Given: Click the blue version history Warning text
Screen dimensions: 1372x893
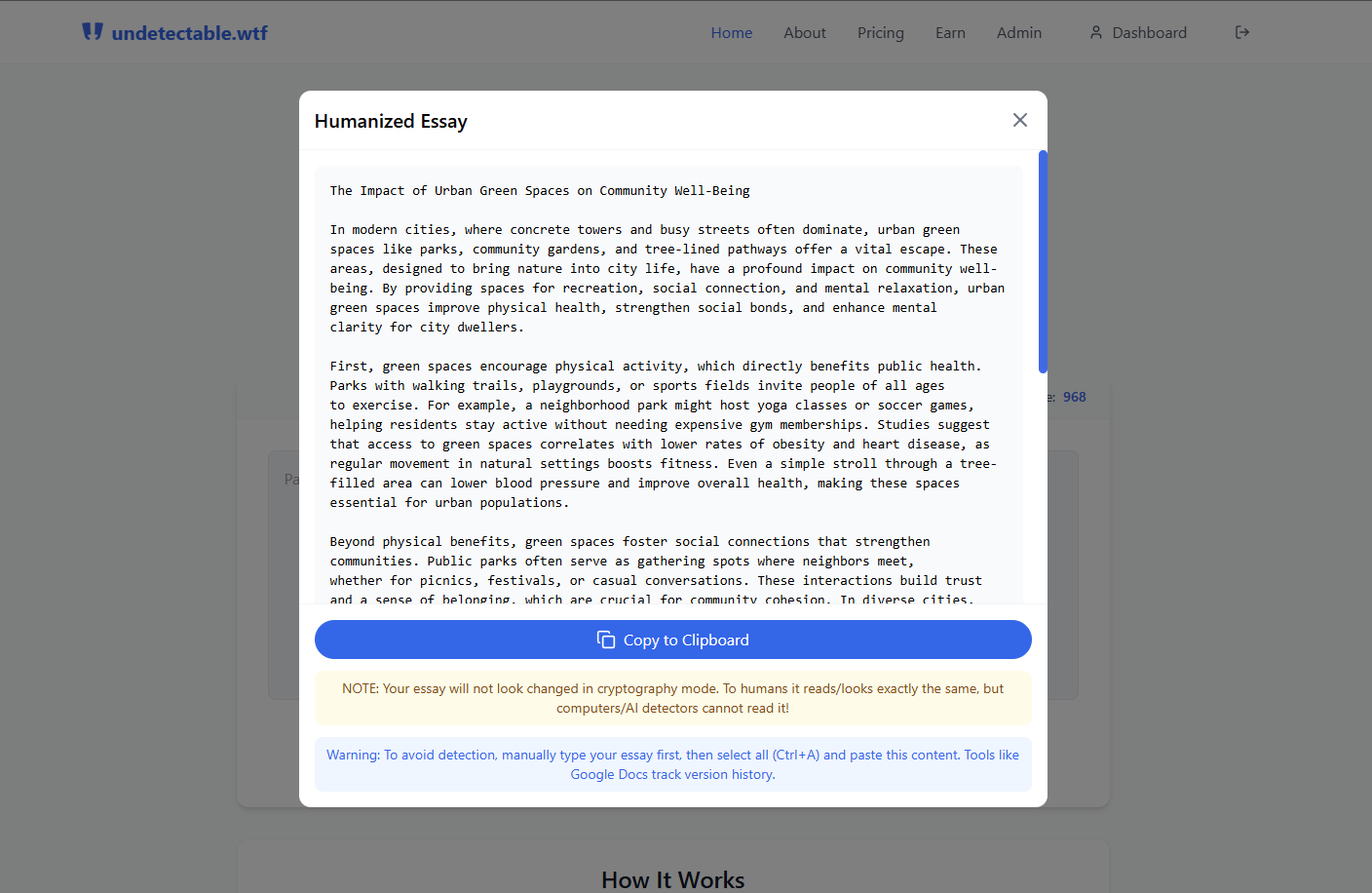Looking at the screenshot, I should point(672,764).
